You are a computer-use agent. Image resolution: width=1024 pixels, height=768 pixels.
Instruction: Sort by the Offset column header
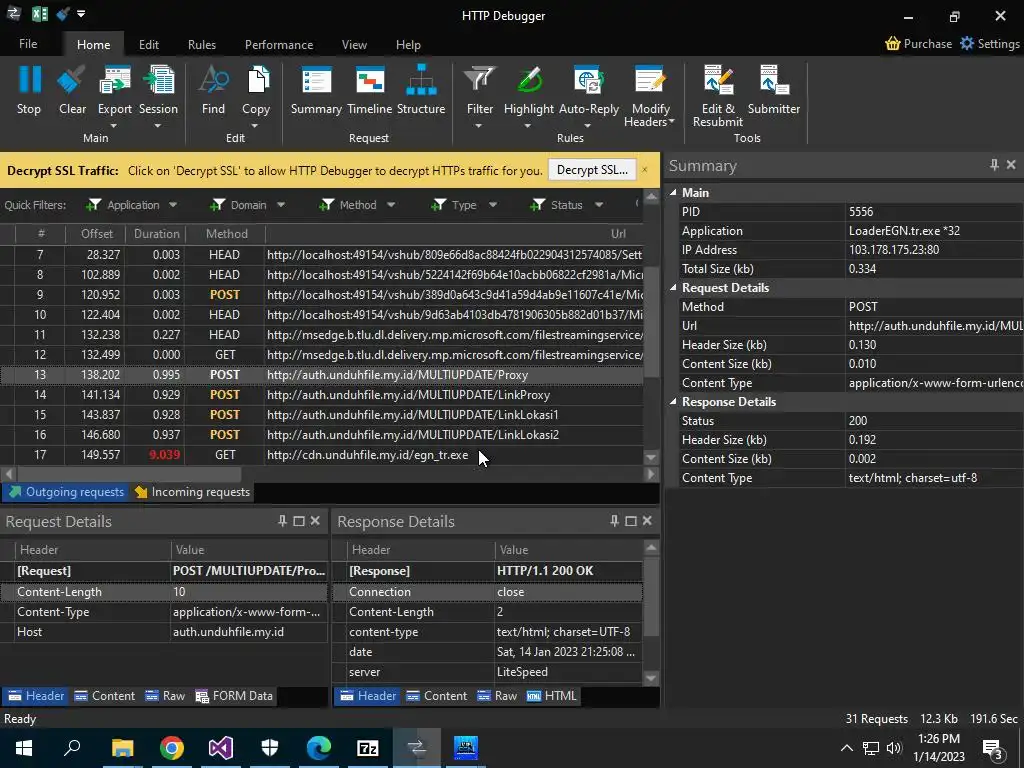tap(97, 234)
